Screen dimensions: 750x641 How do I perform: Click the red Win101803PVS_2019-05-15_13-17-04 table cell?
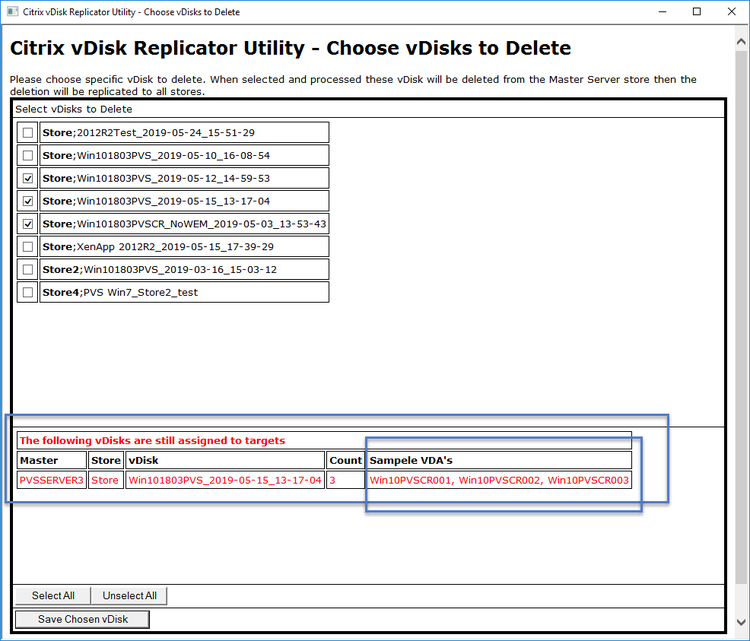tap(225, 480)
